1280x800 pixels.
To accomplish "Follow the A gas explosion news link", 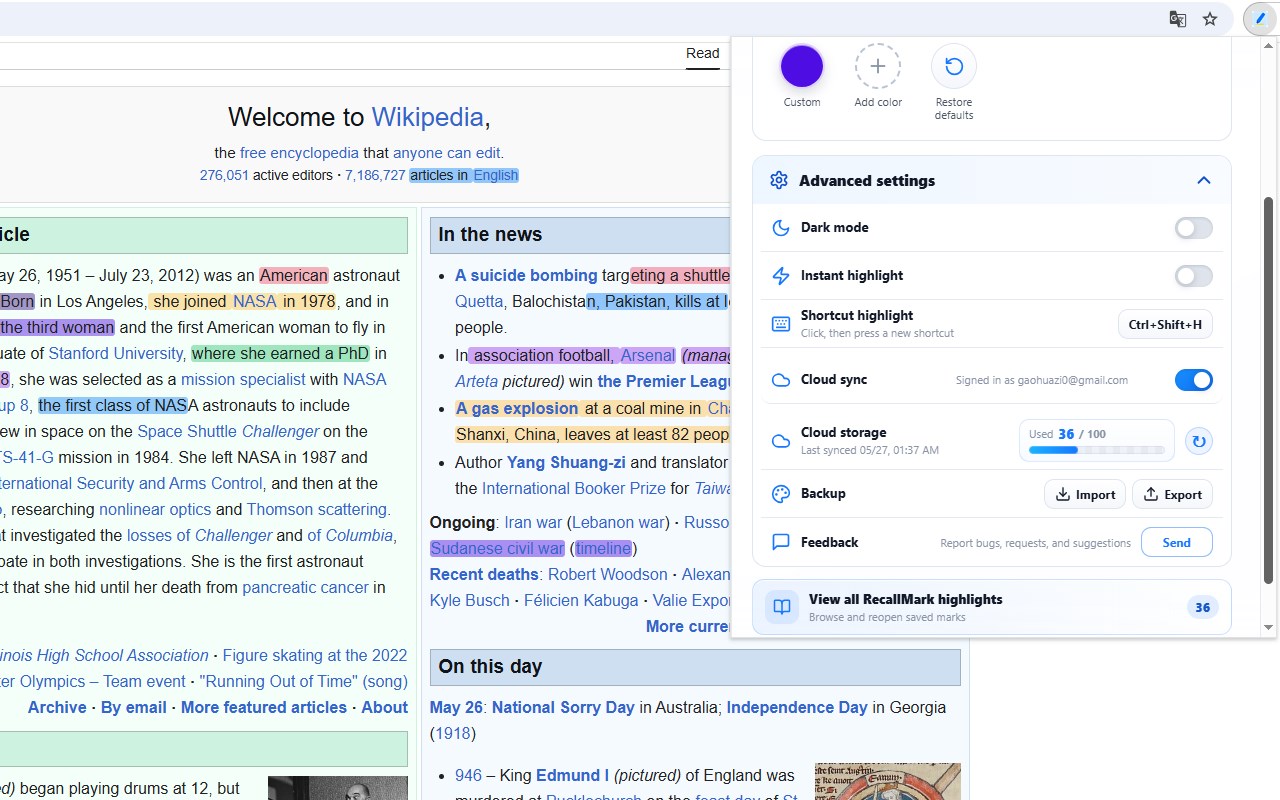I will tap(517, 408).
